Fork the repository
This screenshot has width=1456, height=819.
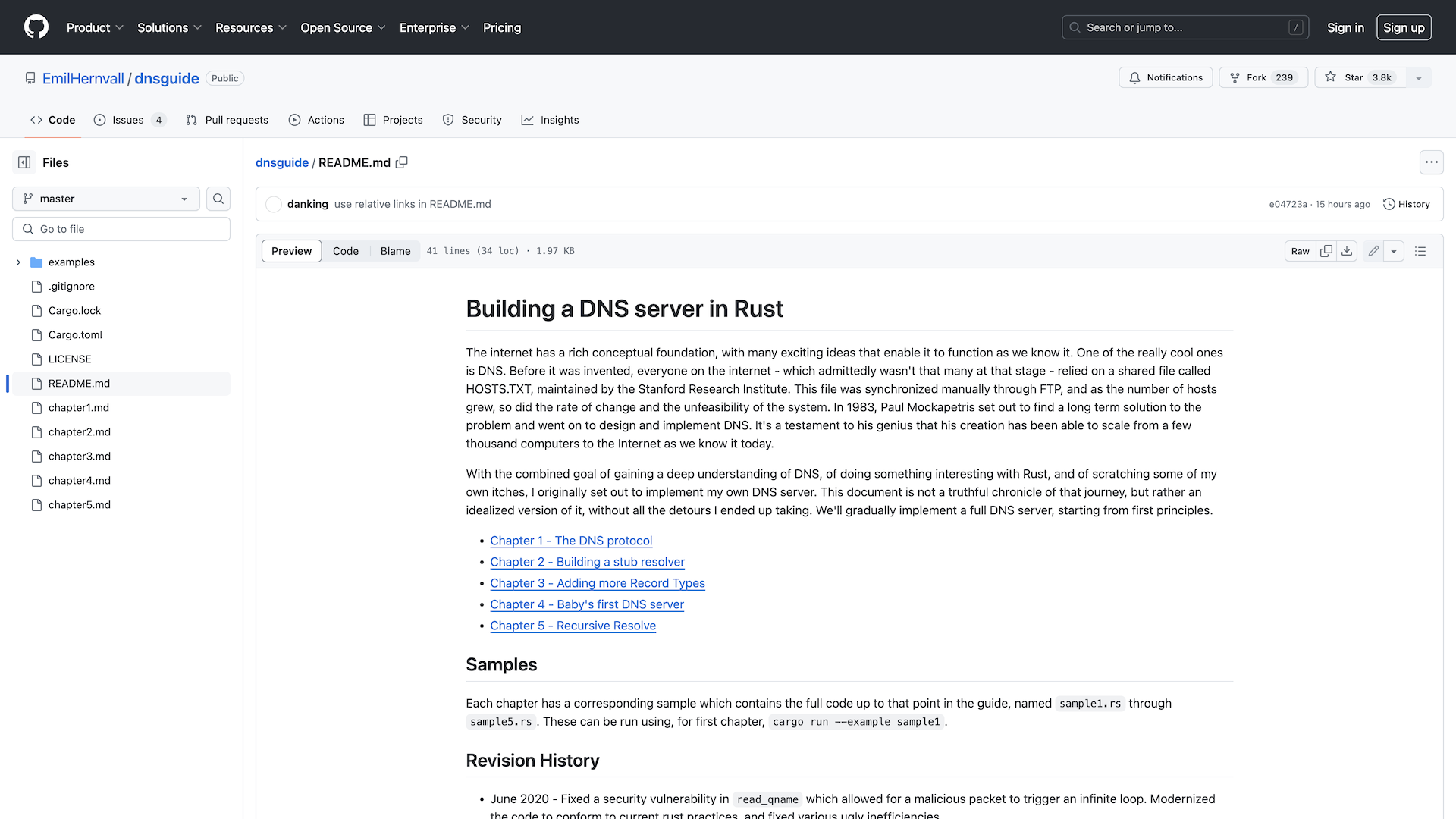point(1263,77)
